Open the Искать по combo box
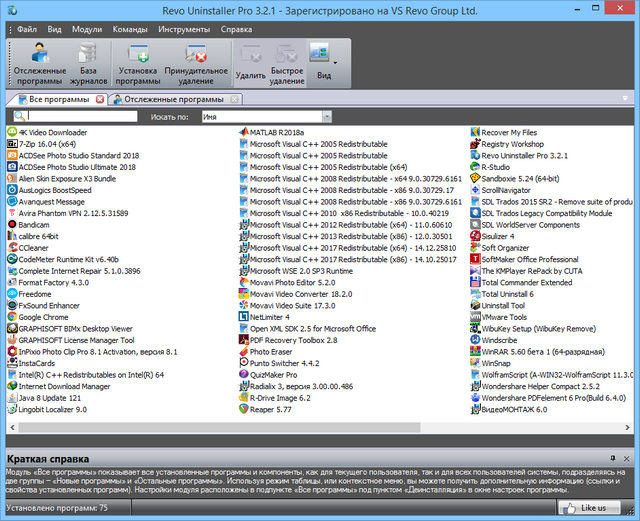640x521 pixels. 267,117
